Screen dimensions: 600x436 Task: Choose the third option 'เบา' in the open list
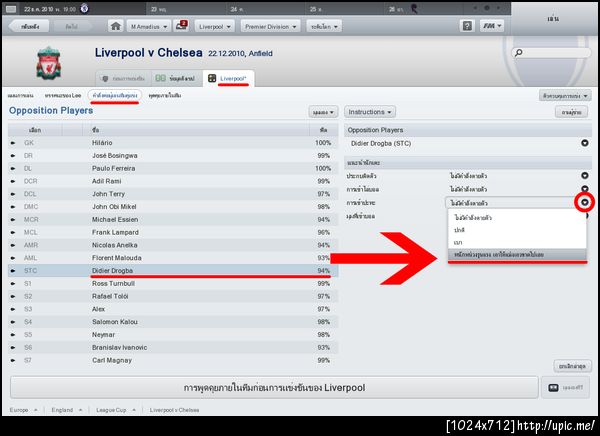(517, 243)
